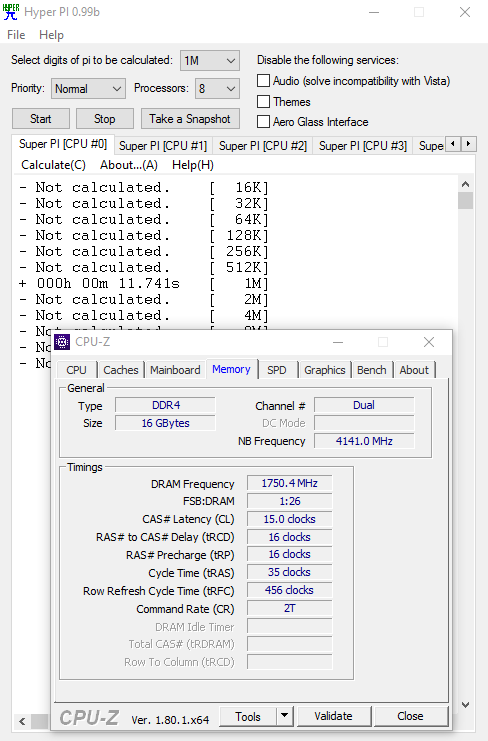Click the FSB:DRAM value 1:26
The width and height of the screenshot is (488, 741).
pyautogui.click(x=290, y=501)
